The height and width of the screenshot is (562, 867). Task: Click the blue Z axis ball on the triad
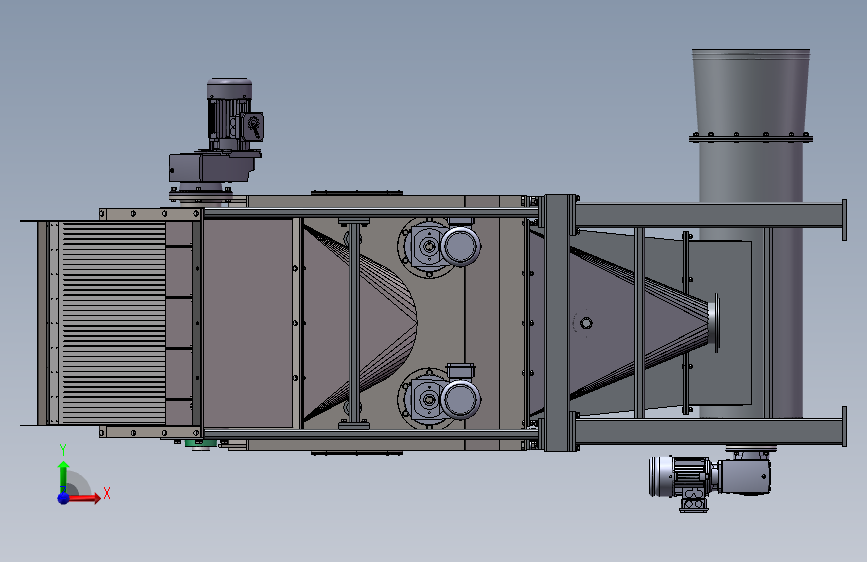click(x=64, y=498)
